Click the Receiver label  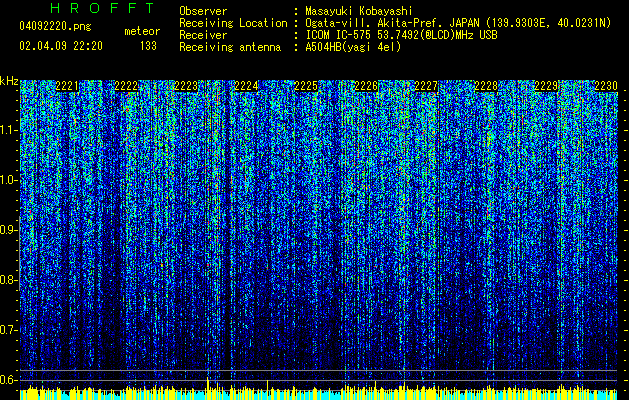(203, 35)
